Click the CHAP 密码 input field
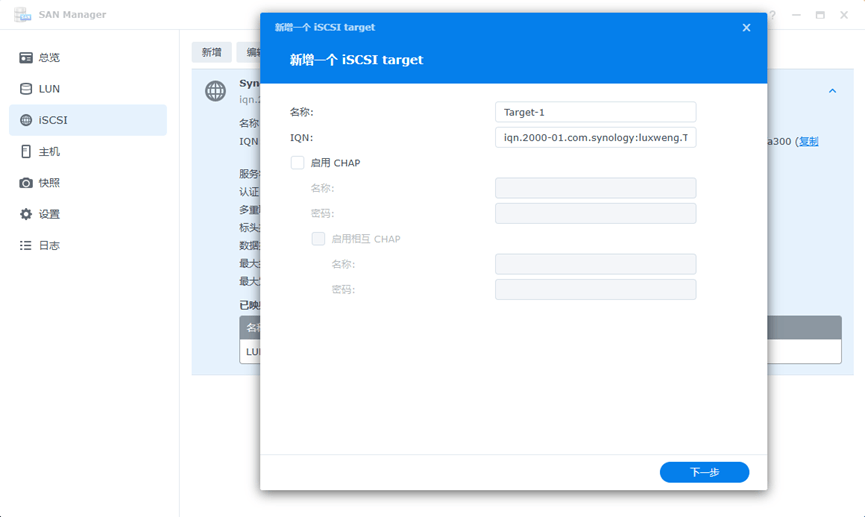Image resolution: width=865 pixels, height=517 pixels. click(596, 214)
